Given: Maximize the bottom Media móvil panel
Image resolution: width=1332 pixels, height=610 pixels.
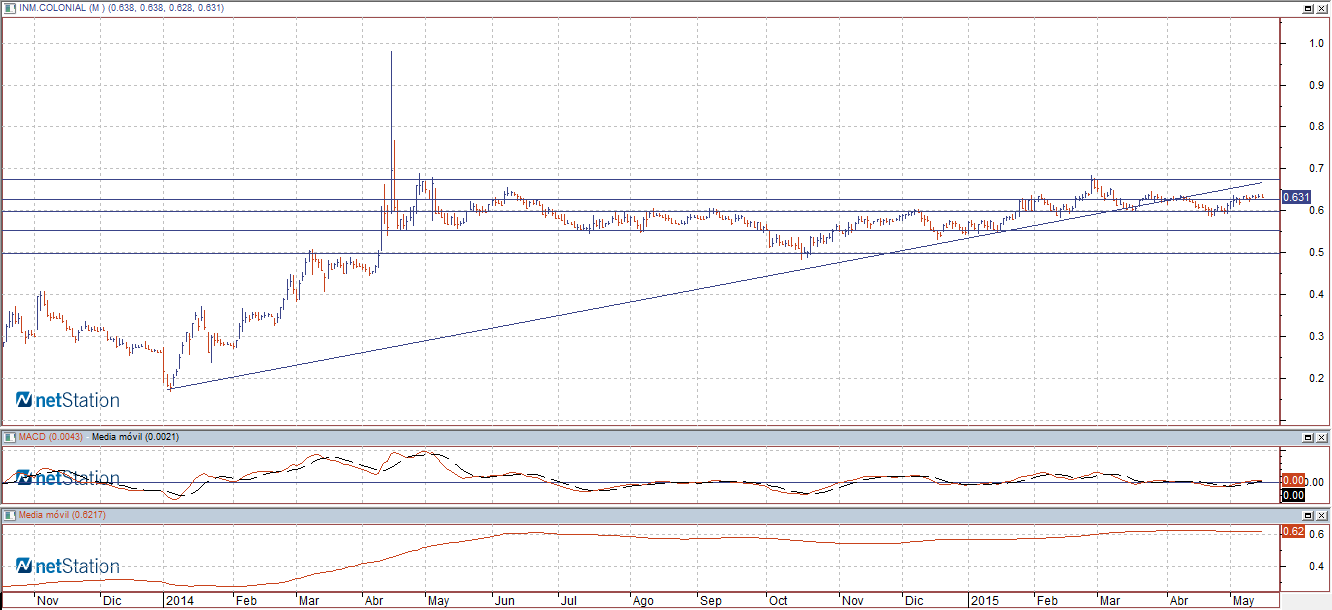Looking at the screenshot, I should [1307, 514].
